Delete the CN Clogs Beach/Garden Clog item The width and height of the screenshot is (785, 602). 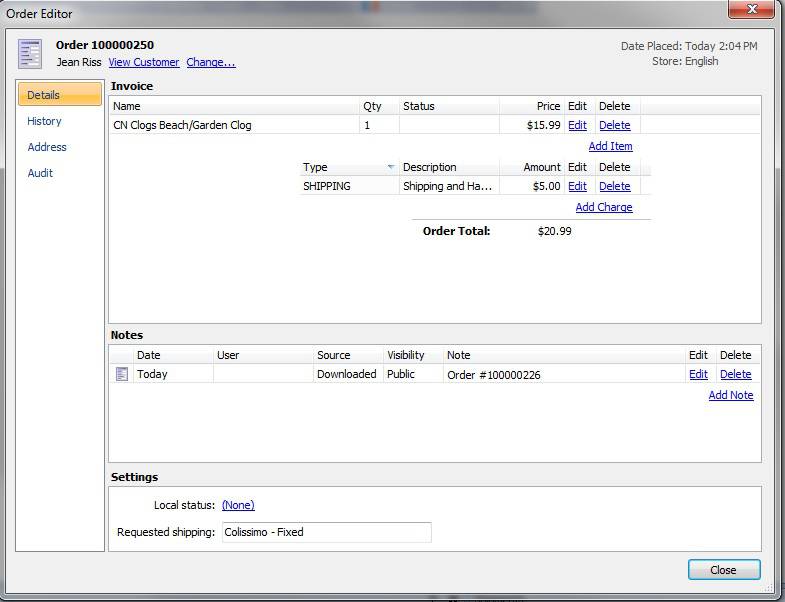615,125
